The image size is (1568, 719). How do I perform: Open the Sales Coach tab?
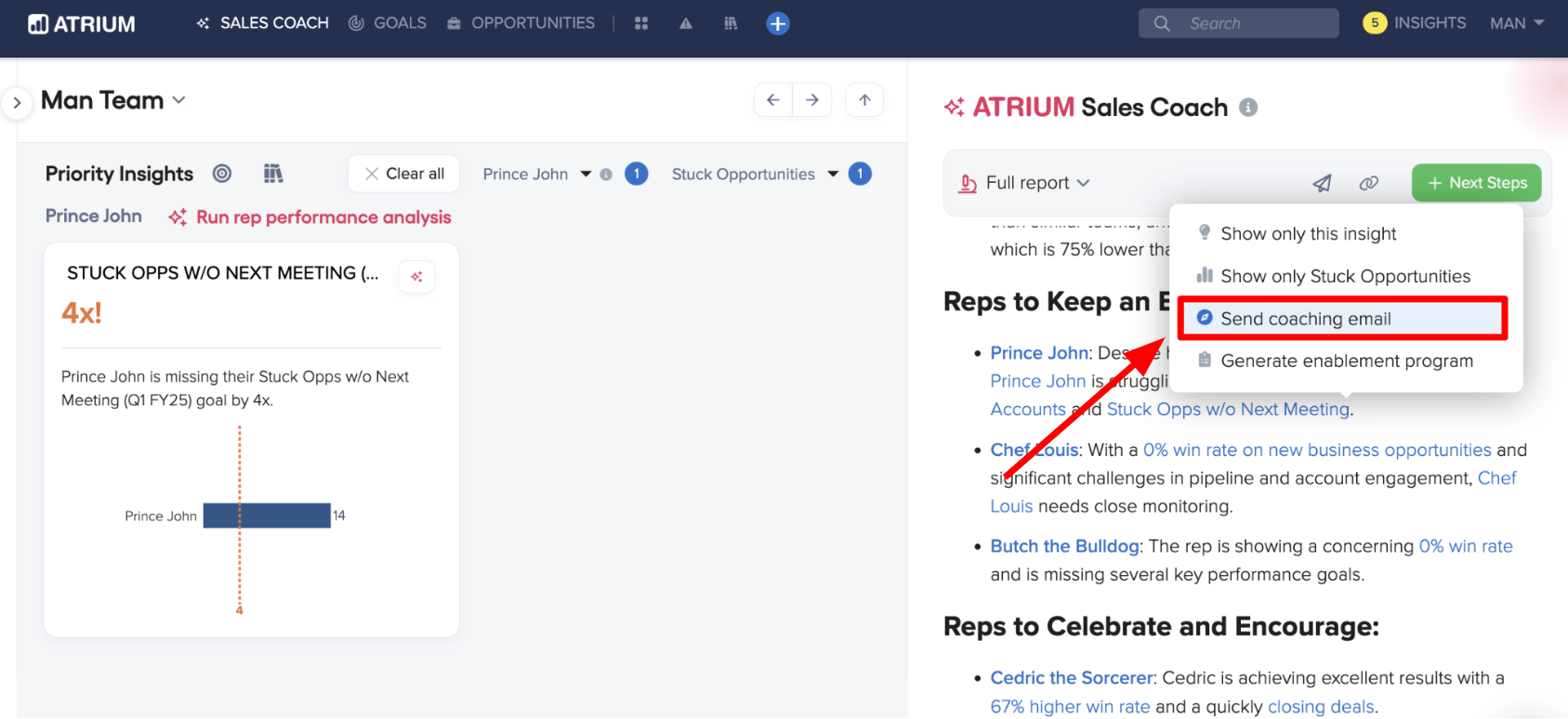(x=262, y=23)
